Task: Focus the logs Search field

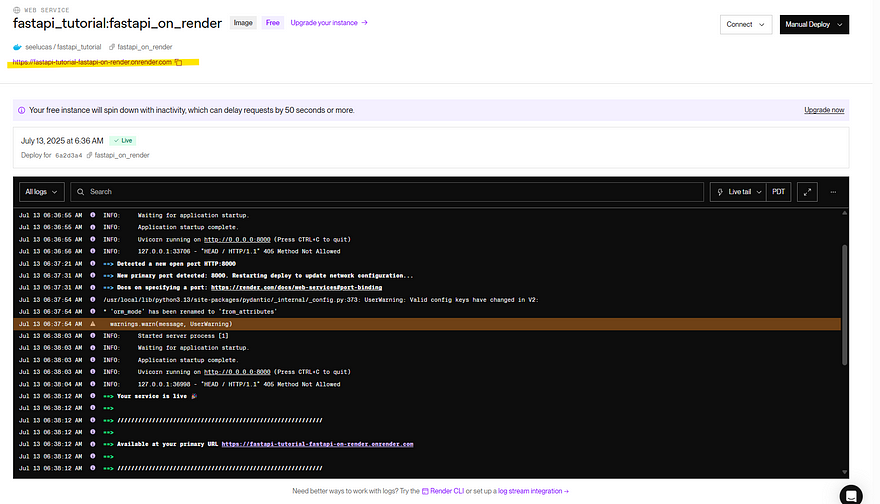Action: pyautogui.click(x=387, y=192)
